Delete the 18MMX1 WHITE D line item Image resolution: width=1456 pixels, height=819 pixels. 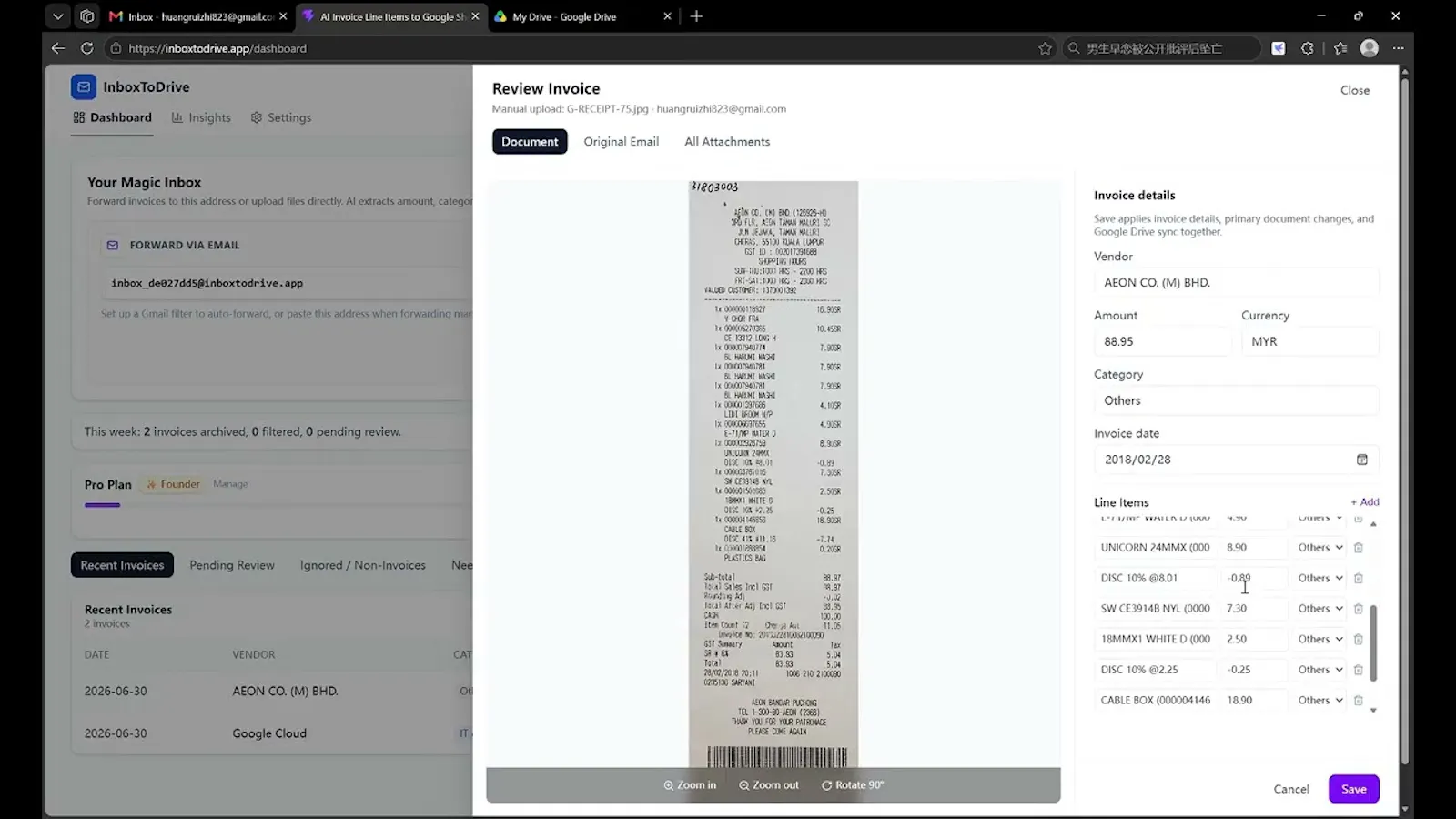pyautogui.click(x=1358, y=640)
